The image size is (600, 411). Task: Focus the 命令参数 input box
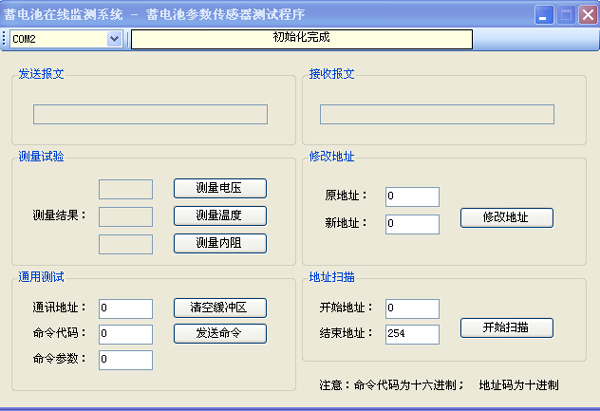tap(125, 360)
